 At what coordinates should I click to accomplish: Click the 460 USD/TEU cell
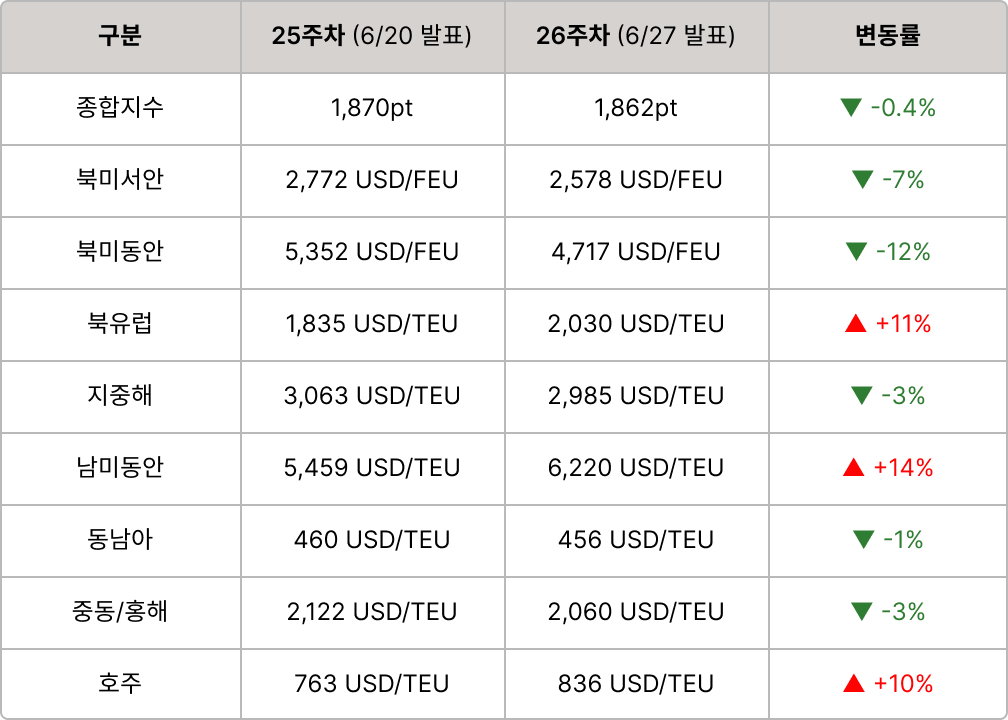point(372,539)
